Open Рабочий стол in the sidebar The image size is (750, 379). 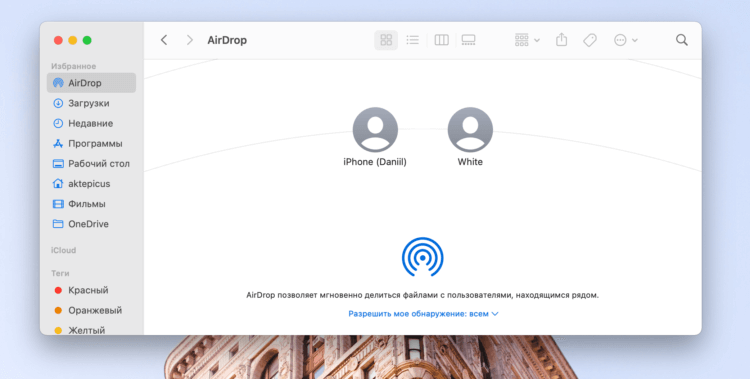click(91, 163)
